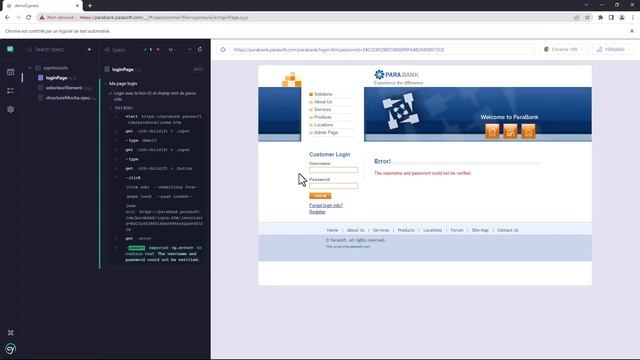Open Chrome three-dot menu
Screen dimensions: 640x360
(x=633, y=18)
